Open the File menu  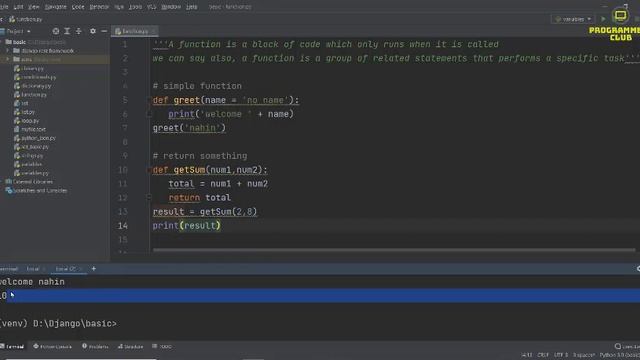pyautogui.click(x=4, y=7)
